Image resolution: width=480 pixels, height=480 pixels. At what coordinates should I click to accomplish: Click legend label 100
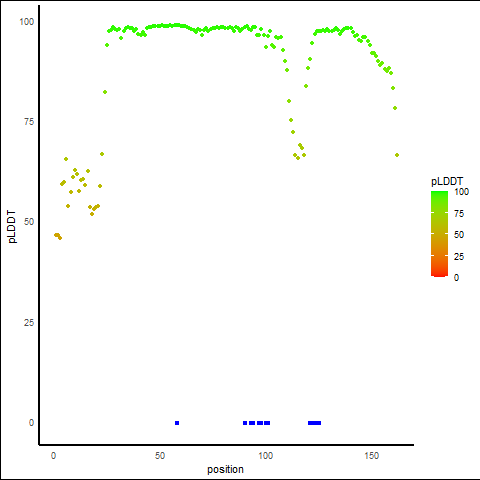[x=461, y=192]
